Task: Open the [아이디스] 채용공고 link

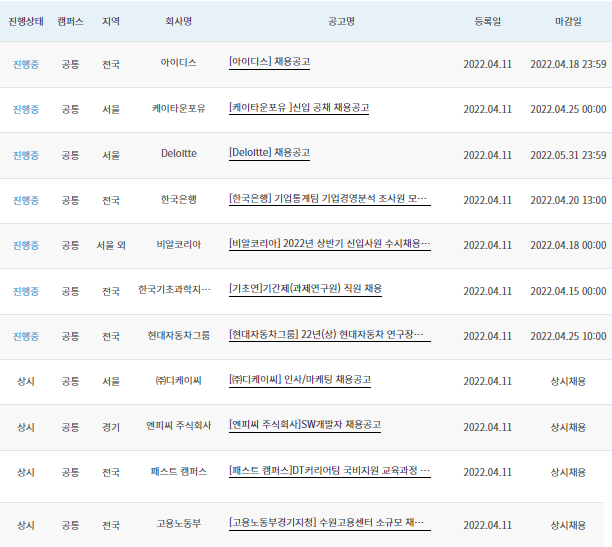Action: [269, 62]
